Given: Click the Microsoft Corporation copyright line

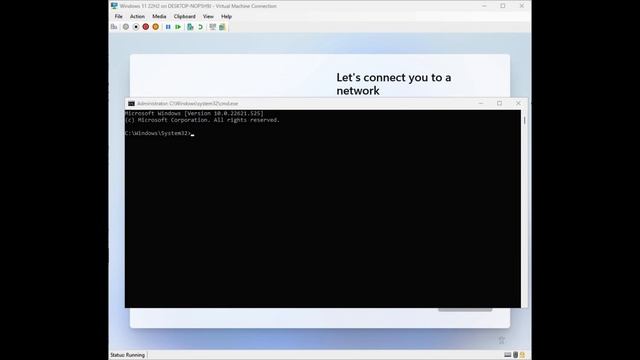Looking at the screenshot, I should (x=202, y=120).
